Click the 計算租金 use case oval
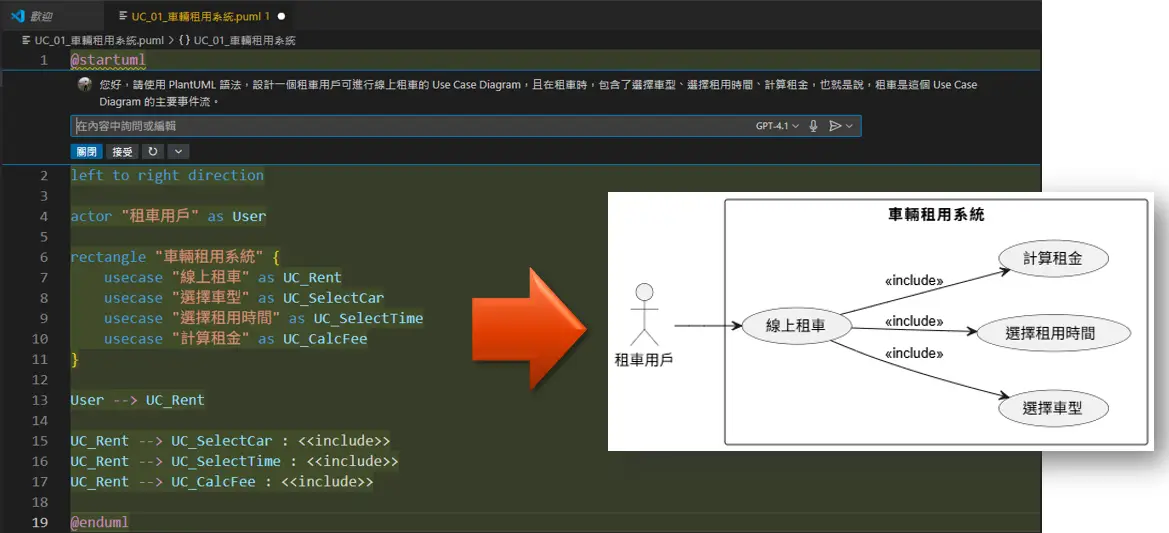 (x=1053, y=259)
